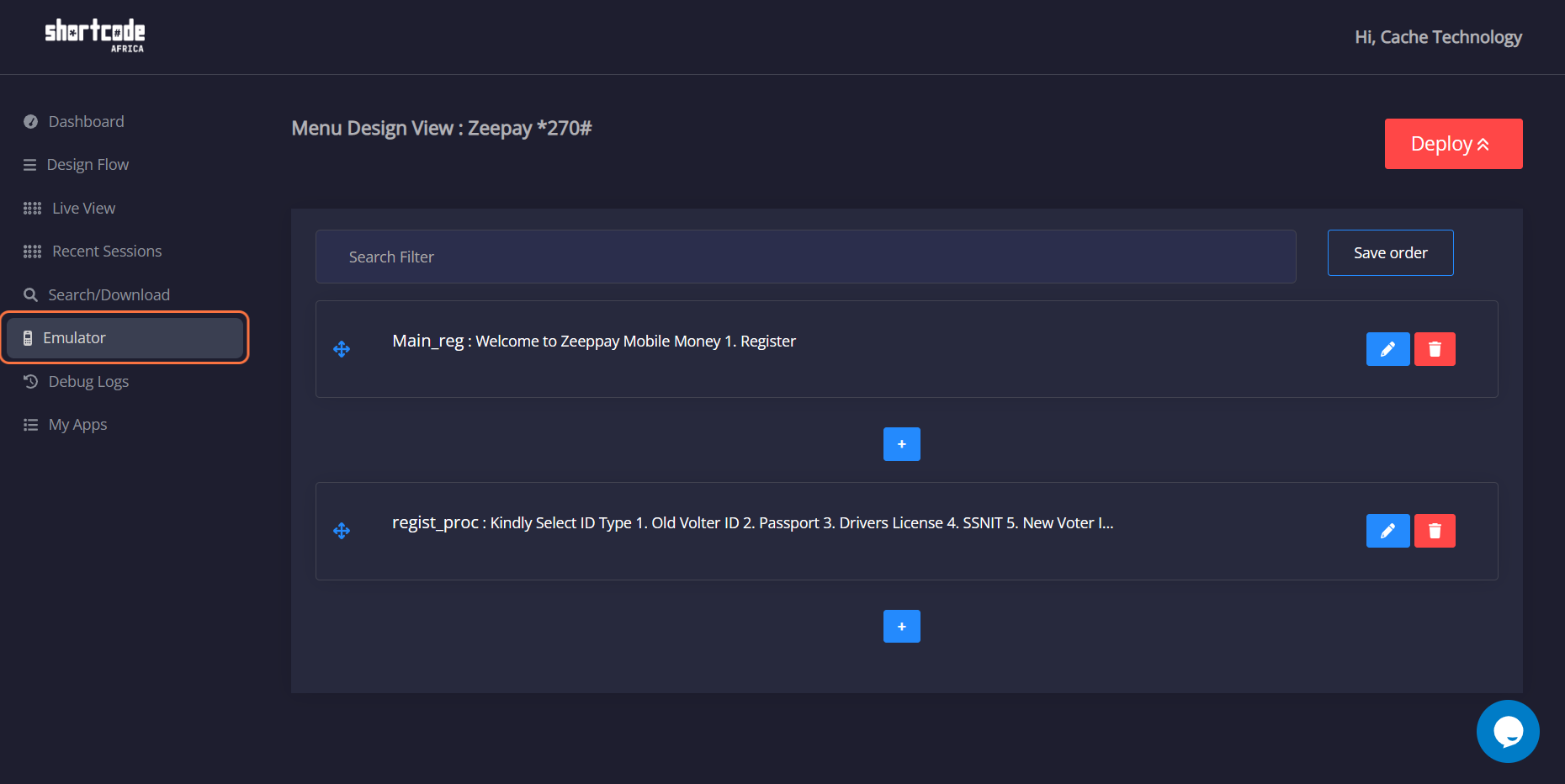Screen dimensions: 1565x784
Task: Select the Emulator sidebar item
Action: click(x=125, y=337)
